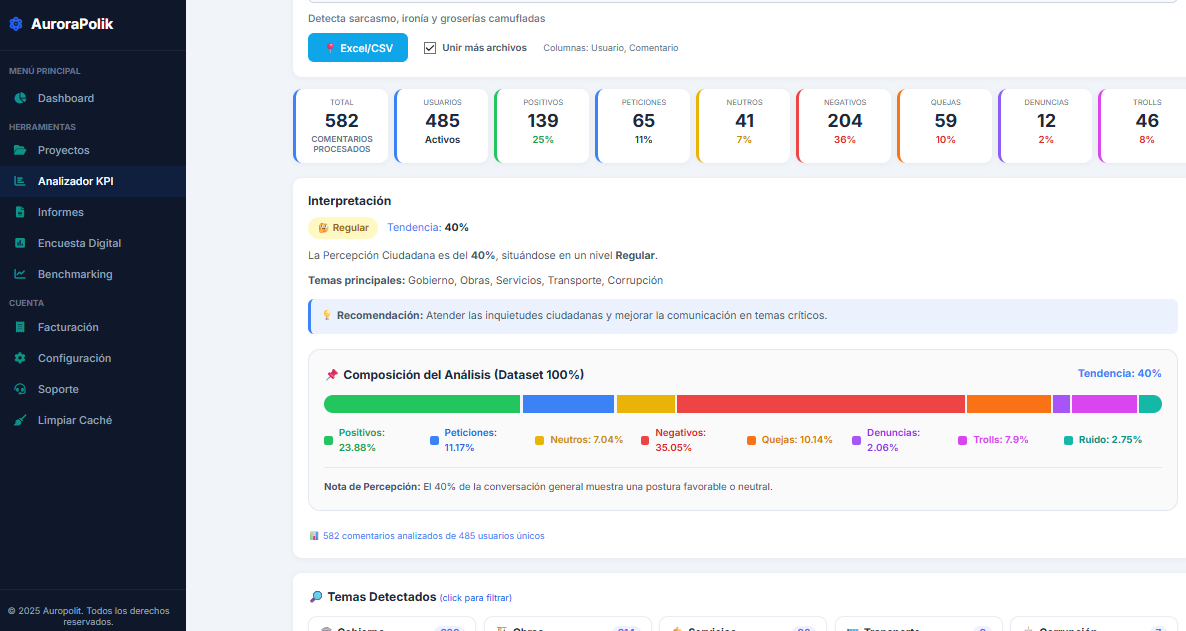Select the Benchmarking trend line icon

[19, 274]
